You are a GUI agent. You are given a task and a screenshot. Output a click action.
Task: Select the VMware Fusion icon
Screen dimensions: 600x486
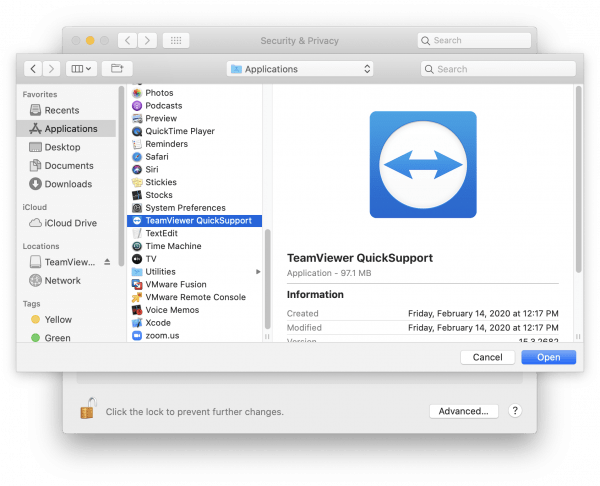[x=137, y=285]
